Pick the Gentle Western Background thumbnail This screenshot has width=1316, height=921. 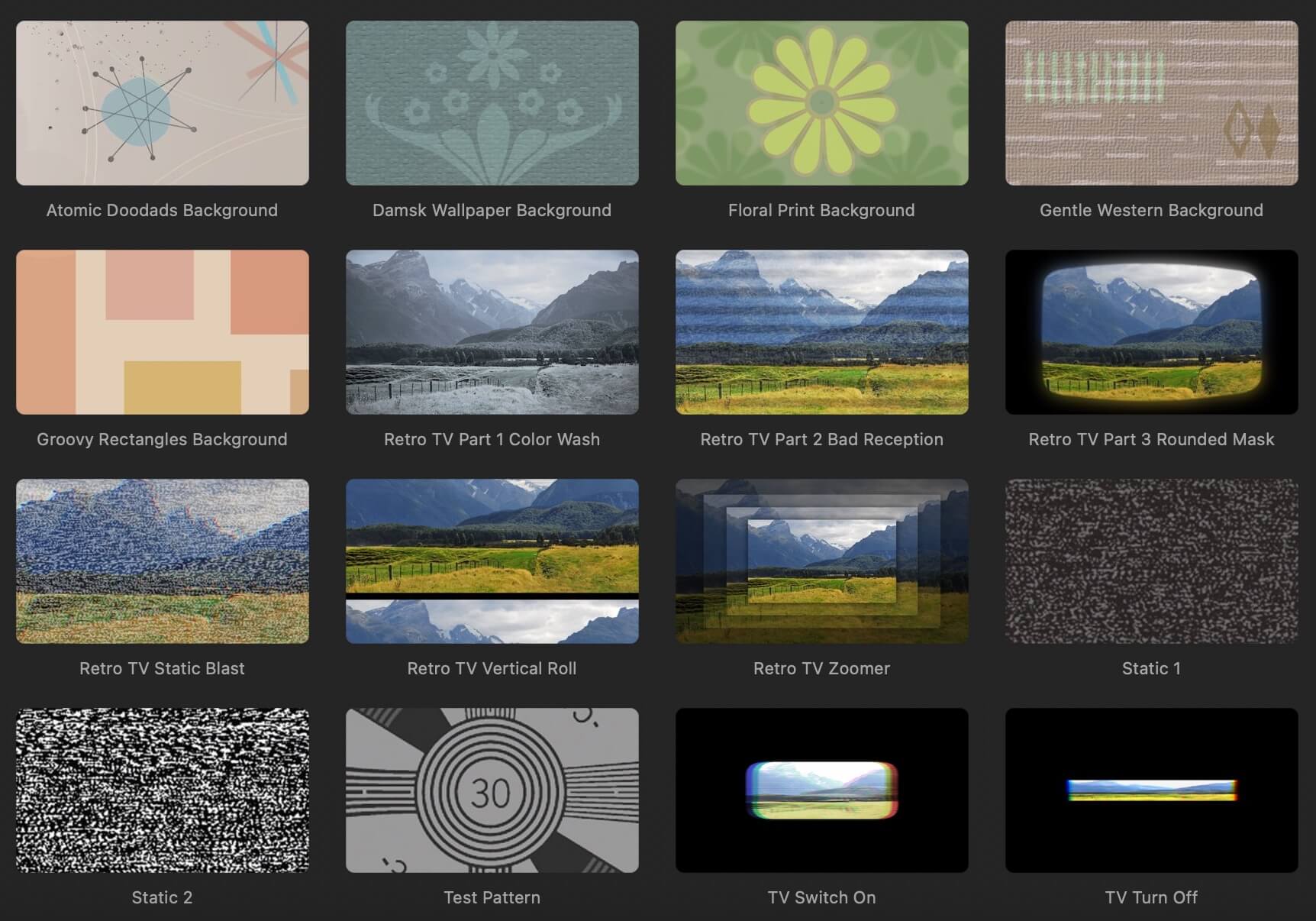coord(1151,103)
